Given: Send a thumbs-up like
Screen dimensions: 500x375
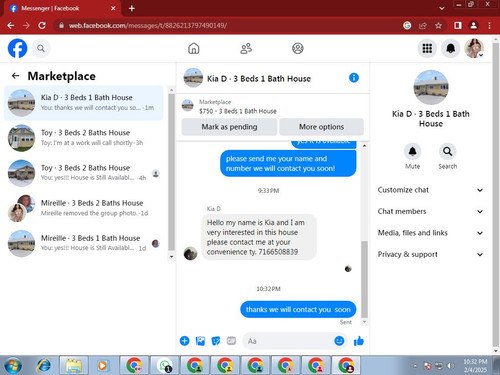Looking at the screenshot, I should pos(359,341).
